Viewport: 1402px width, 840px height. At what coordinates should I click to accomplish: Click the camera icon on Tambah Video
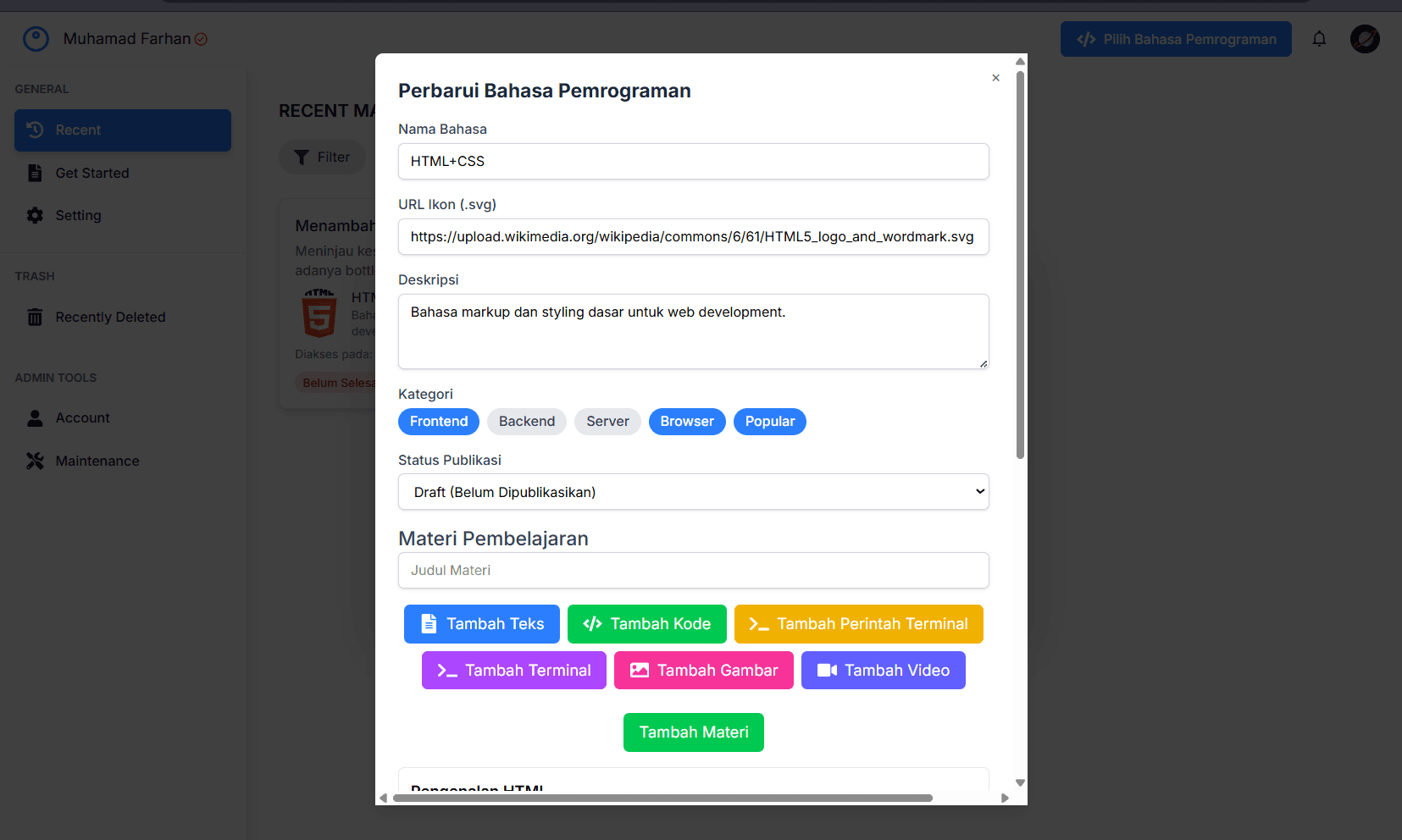827,671
